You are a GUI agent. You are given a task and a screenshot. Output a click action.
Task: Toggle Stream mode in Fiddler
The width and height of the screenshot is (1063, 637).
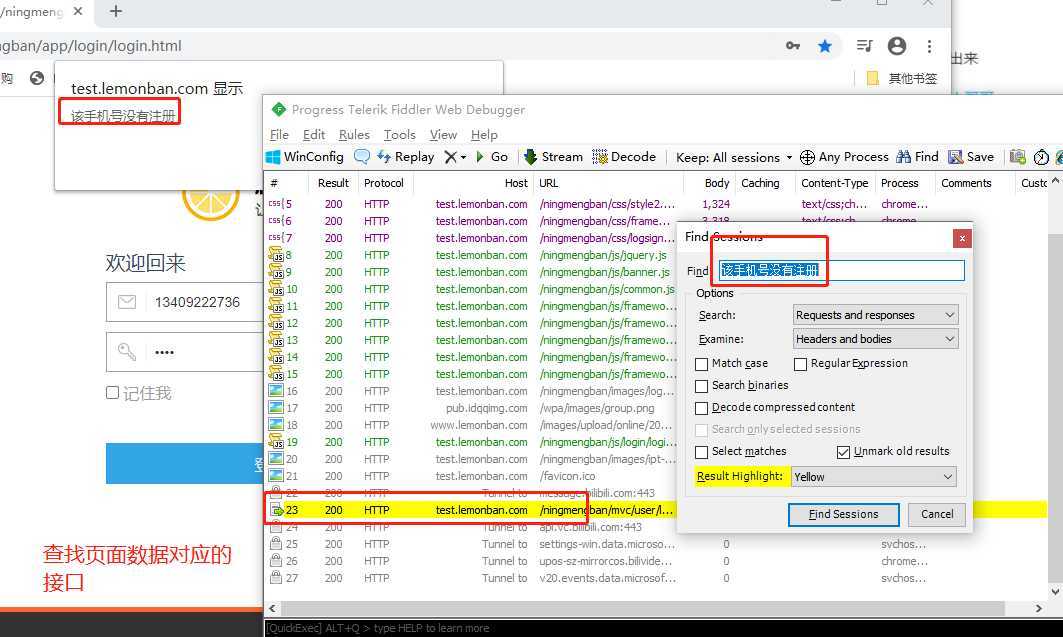(x=553, y=157)
